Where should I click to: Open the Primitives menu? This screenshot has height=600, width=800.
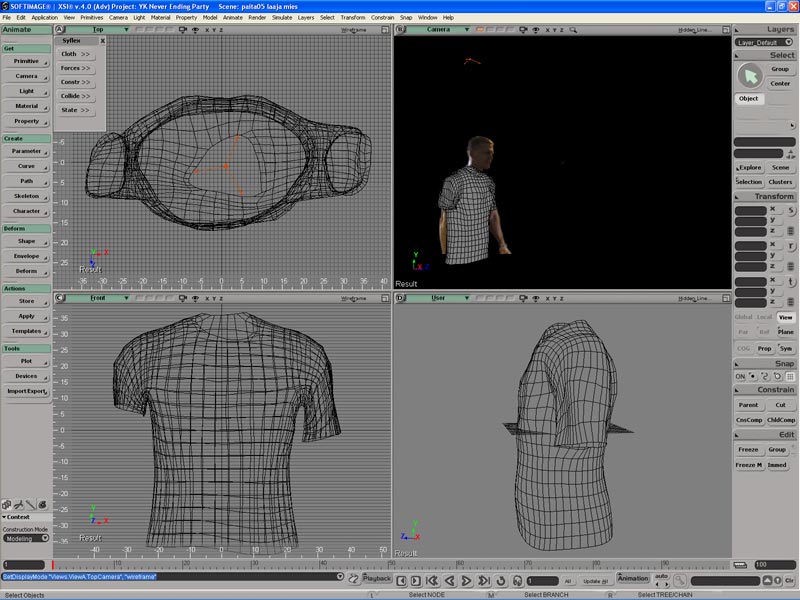pos(92,17)
